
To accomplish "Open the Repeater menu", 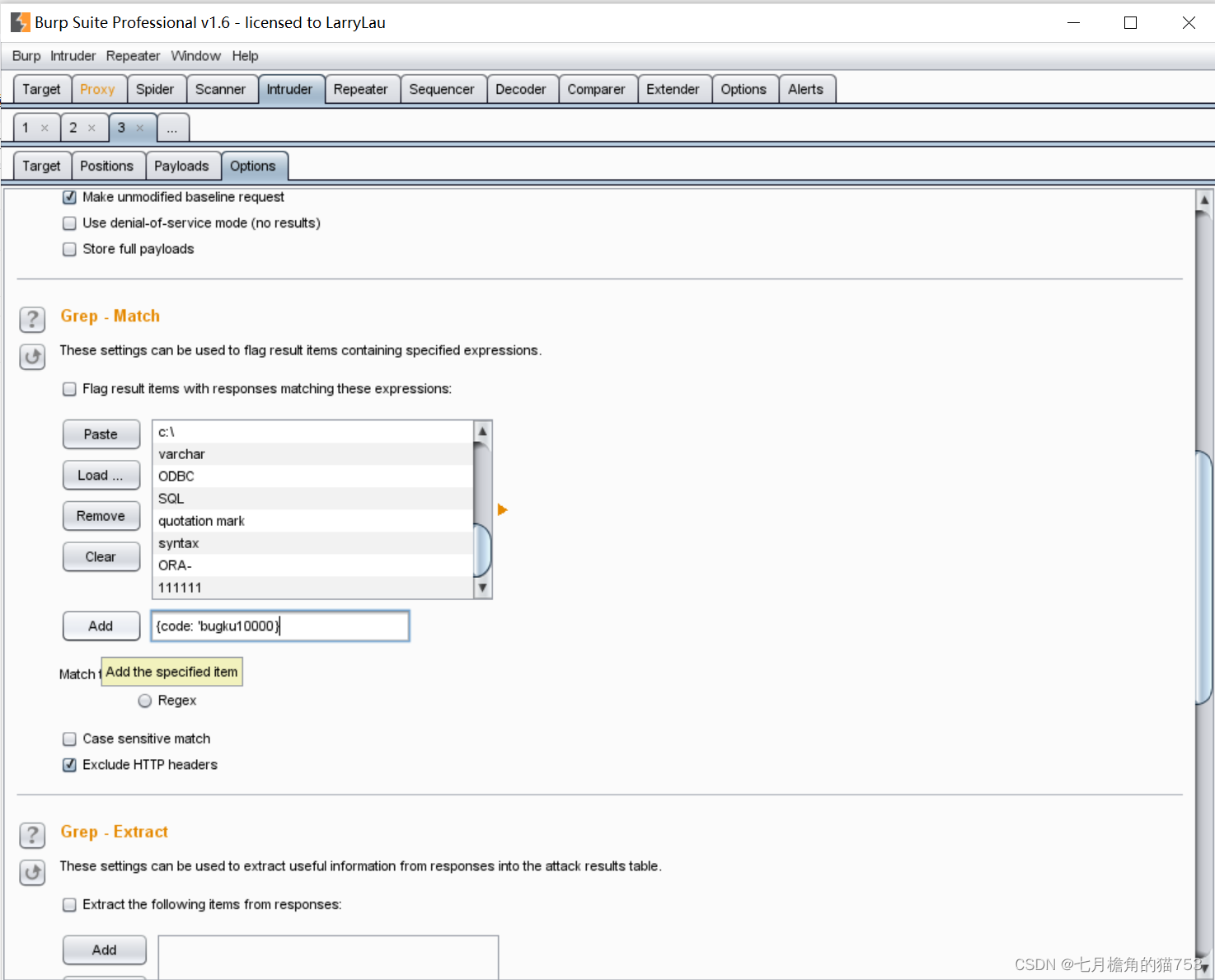I will pyautogui.click(x=133, y=56).
